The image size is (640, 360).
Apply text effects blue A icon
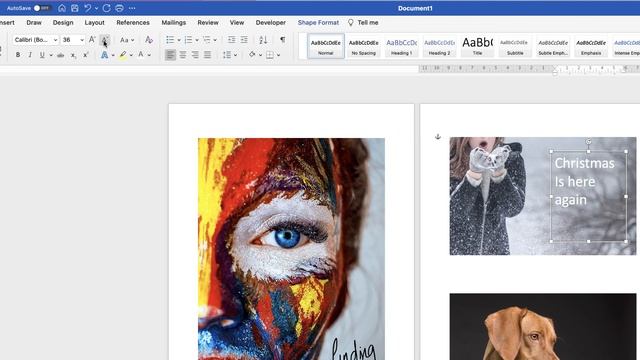[104, 55]
